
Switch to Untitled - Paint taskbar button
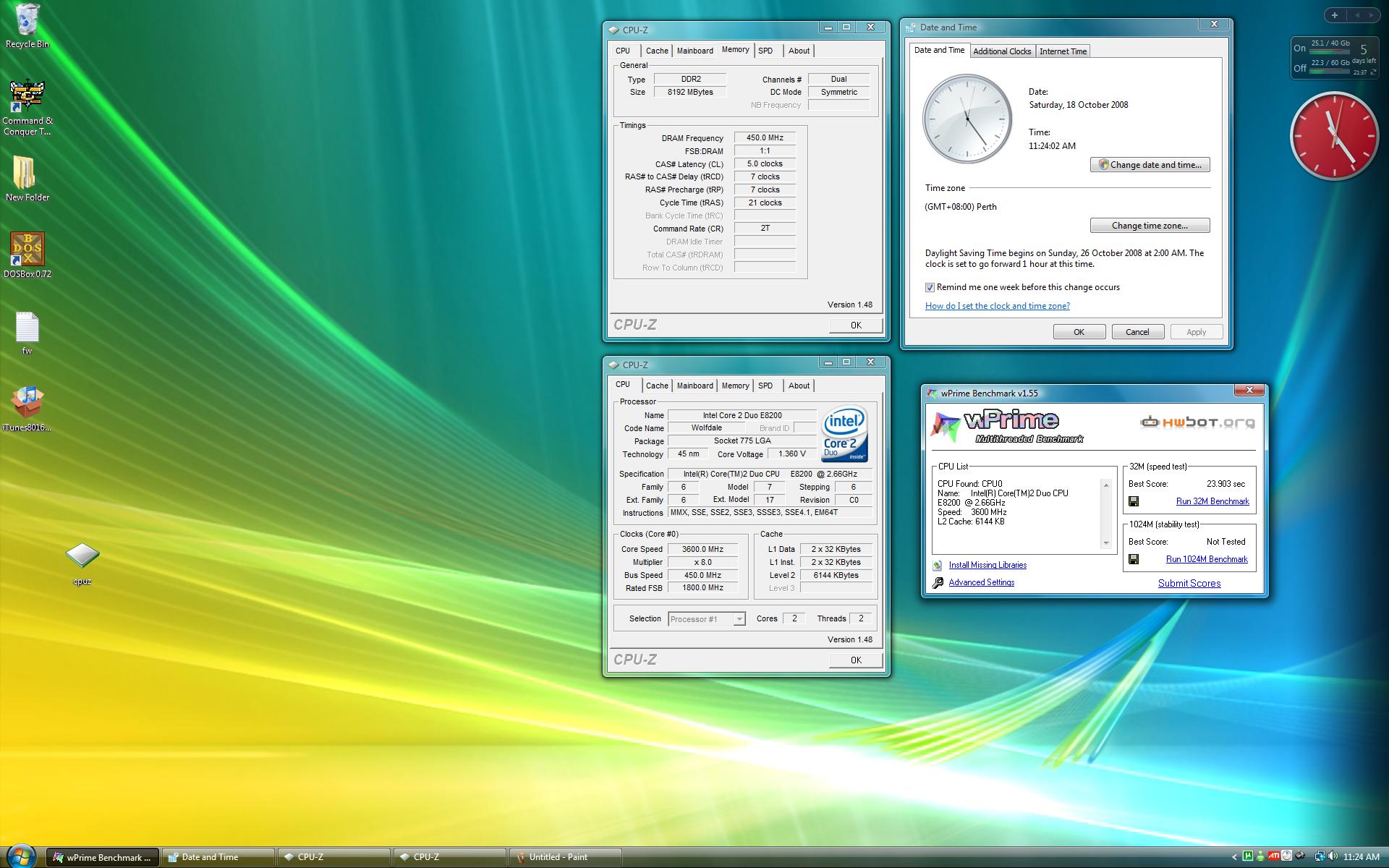click(x=566, y=857)
